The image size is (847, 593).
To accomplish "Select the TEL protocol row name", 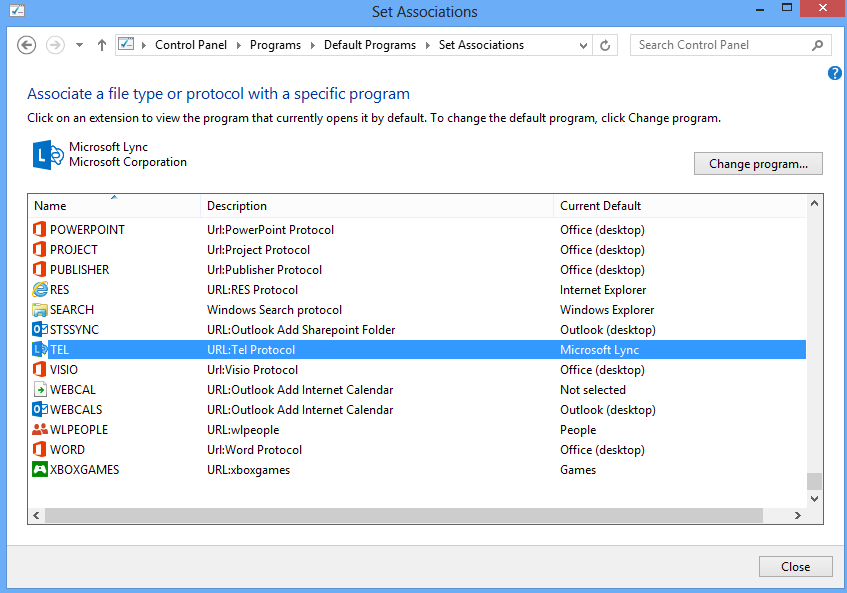I will click(59, 349).
